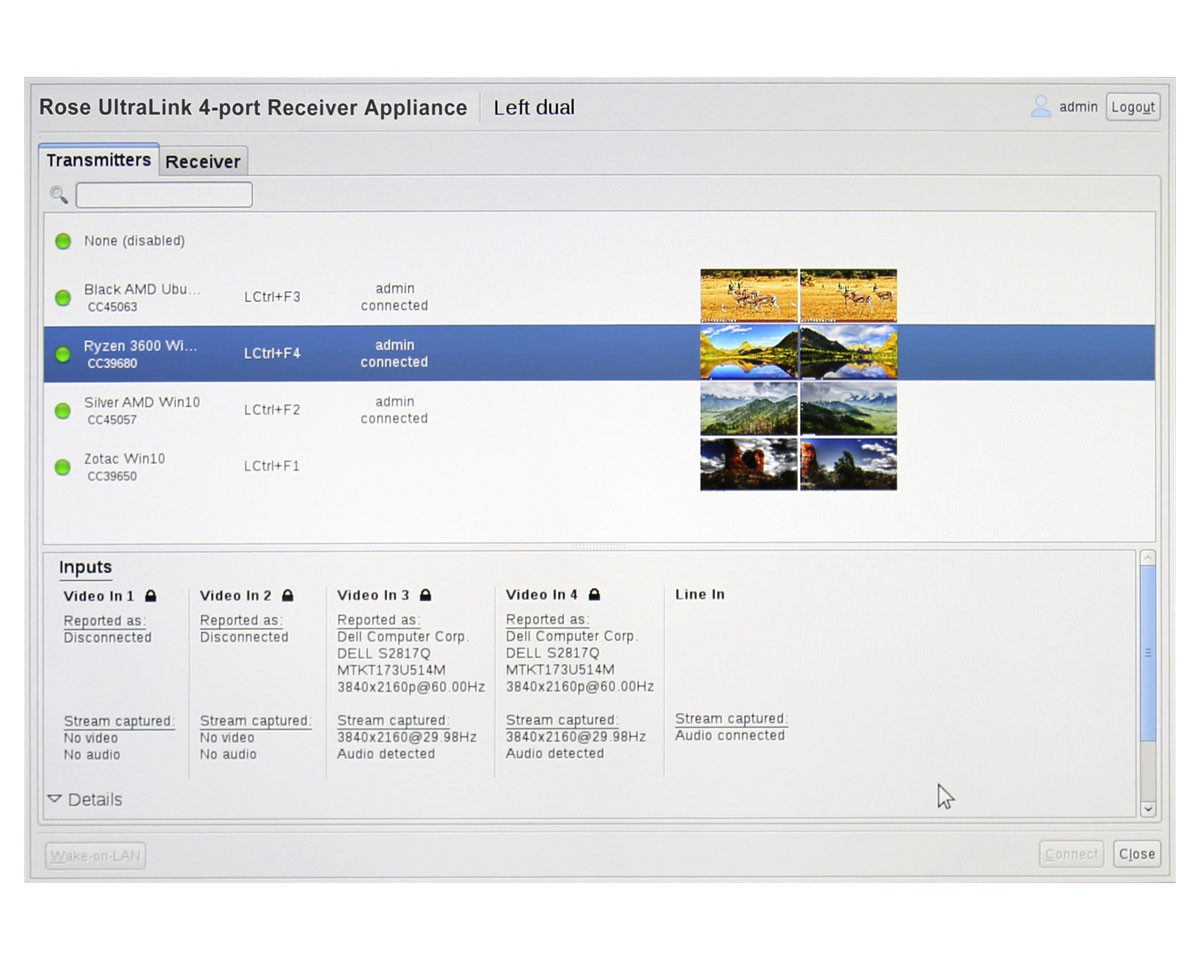Switch to the Receiver tab
This screenshot has width=1200, height=960.
point(203,161)
